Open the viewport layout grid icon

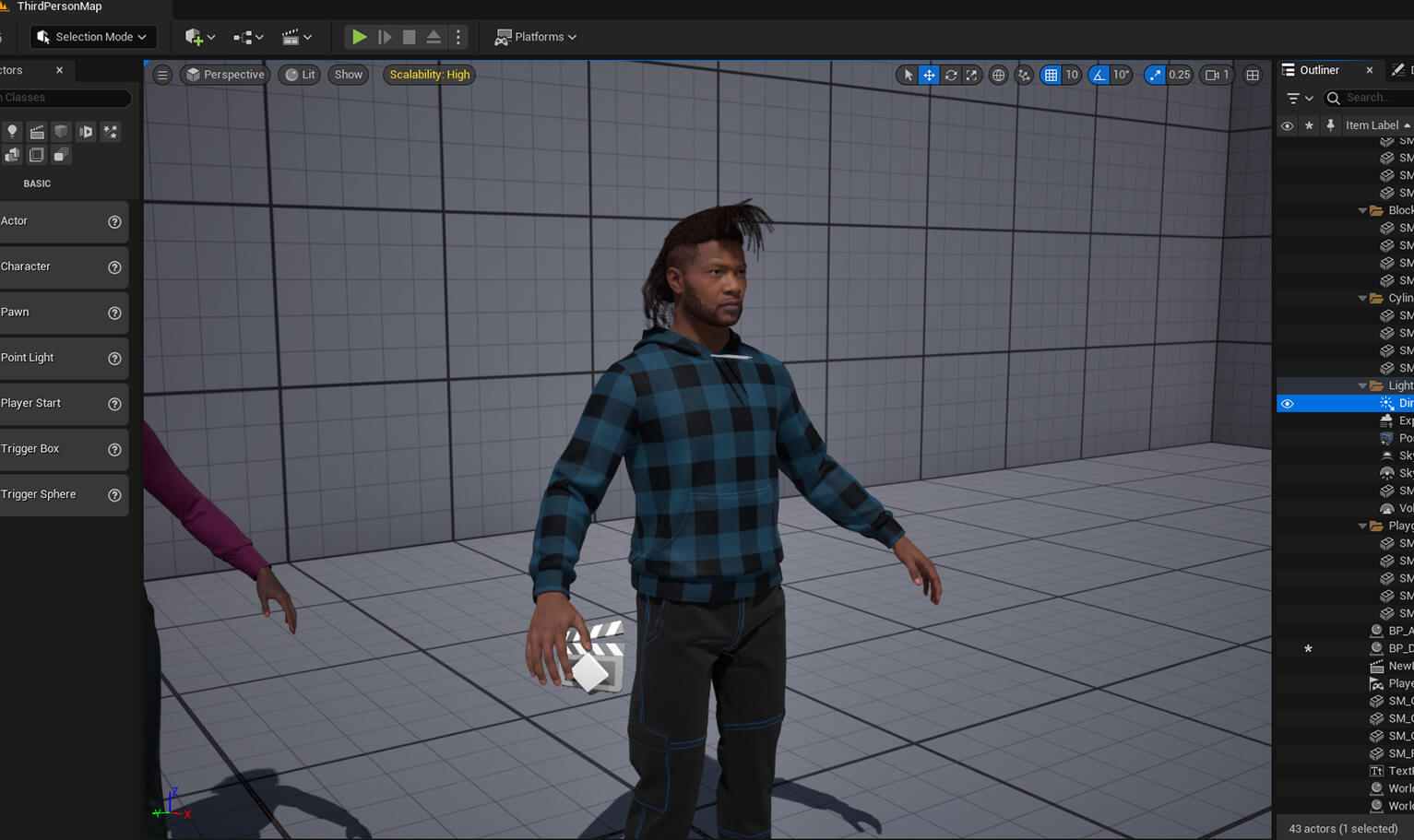[1253, 75]
